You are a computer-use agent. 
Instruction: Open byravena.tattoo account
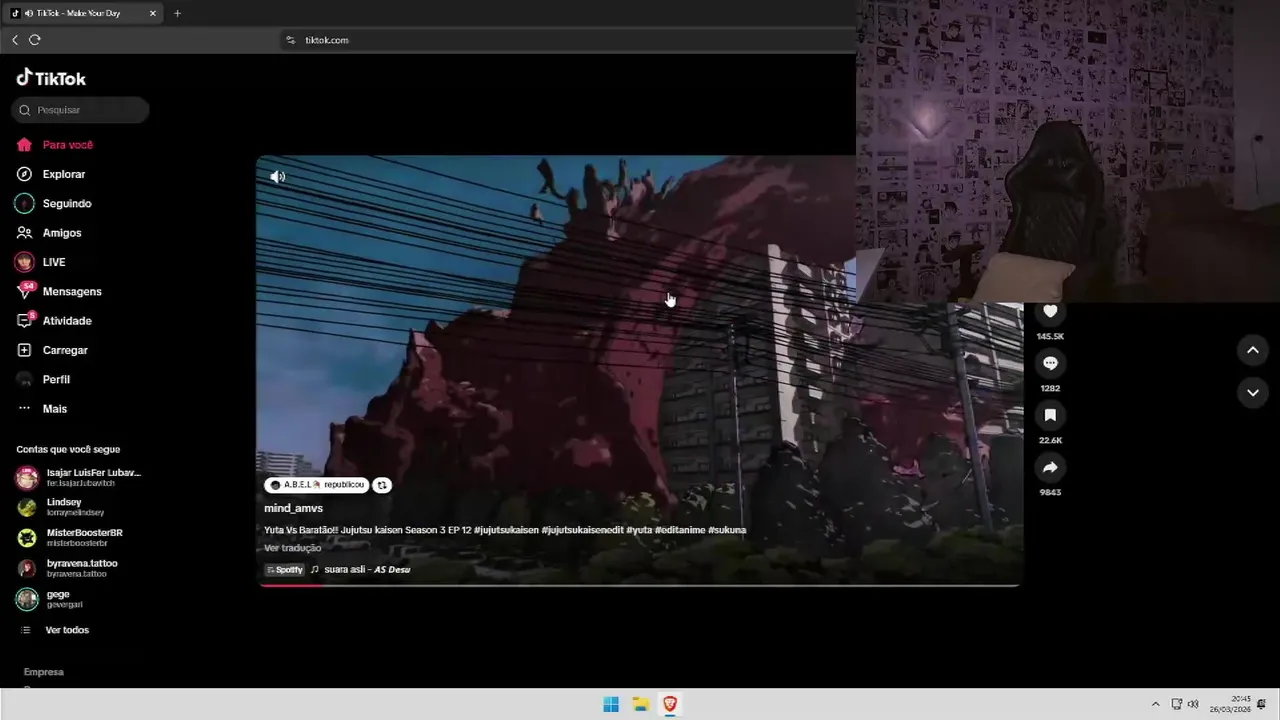coord(67,568)
